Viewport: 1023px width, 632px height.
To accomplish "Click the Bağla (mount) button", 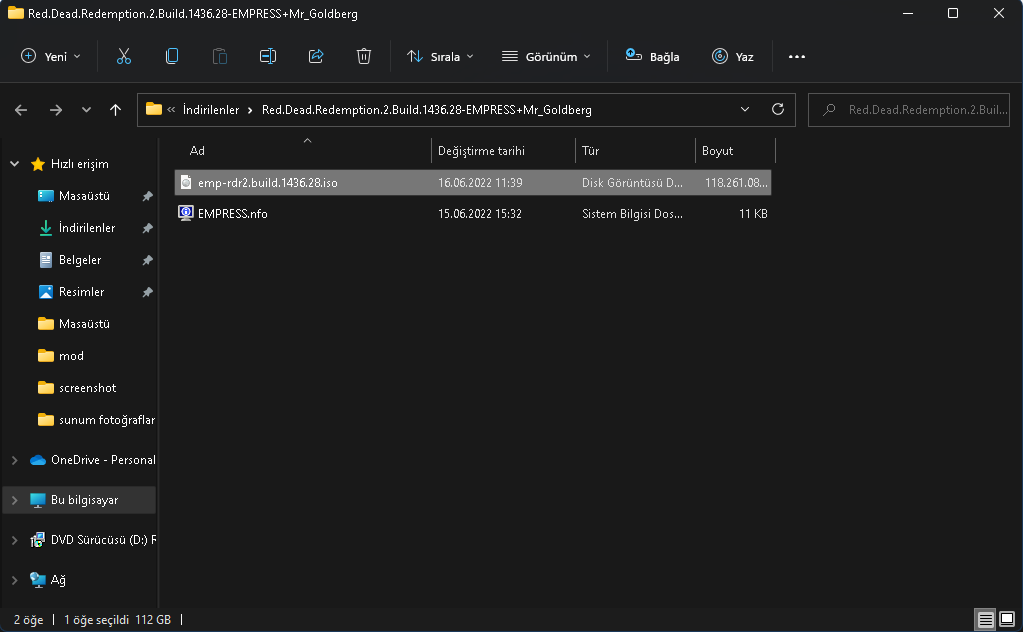I will 652,57.
